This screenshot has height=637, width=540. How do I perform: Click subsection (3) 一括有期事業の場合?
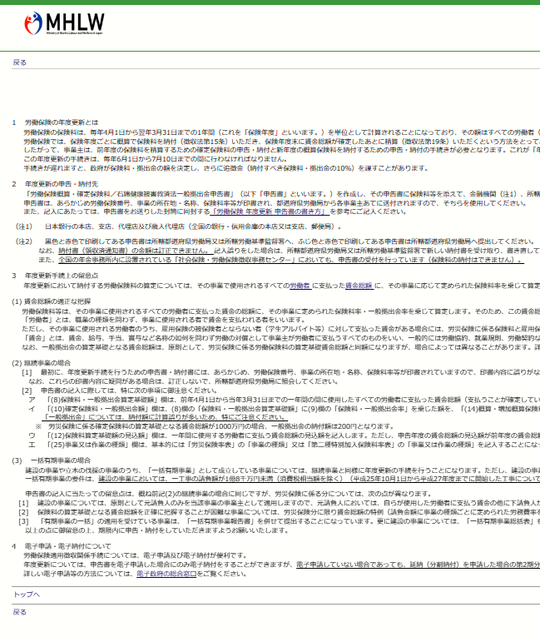click(51, 460)
